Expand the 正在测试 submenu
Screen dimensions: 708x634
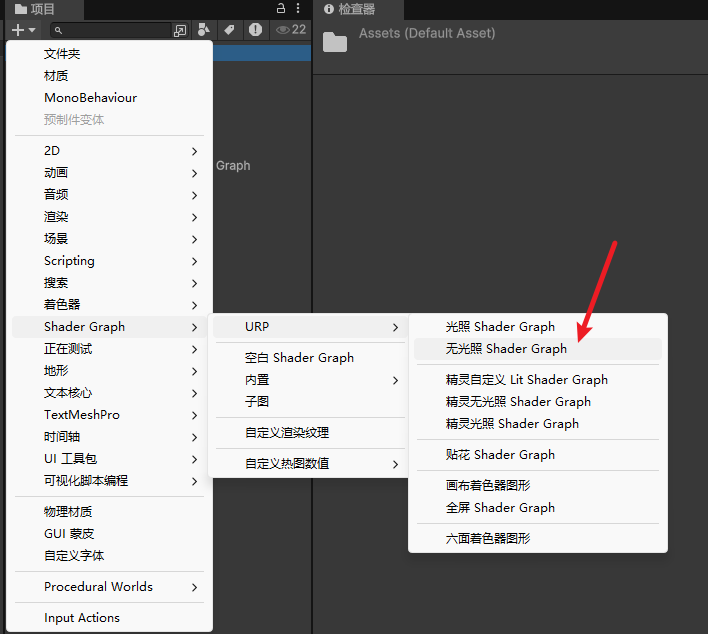pos(109,349)
